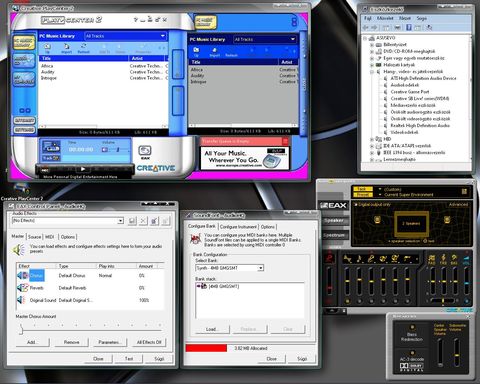Click Refresh icon in left library toolbar
This screenshot has height=384, width=480.
tap(83, 48)
